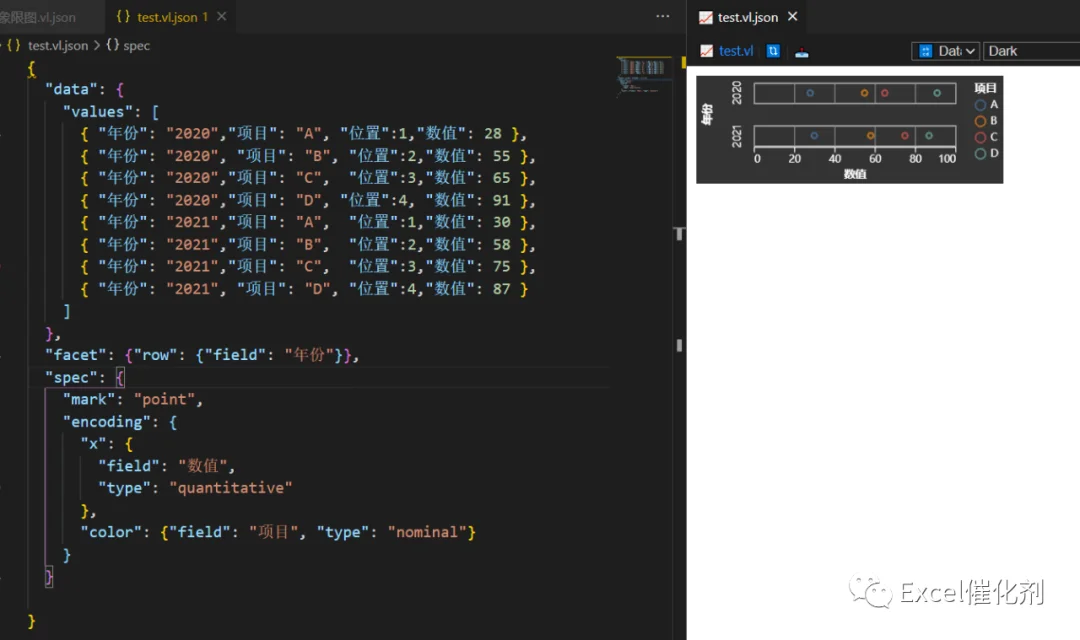Click the code minimap thumbnail
The height and width of the screenshot is (640, 1080).
(643, 74)
